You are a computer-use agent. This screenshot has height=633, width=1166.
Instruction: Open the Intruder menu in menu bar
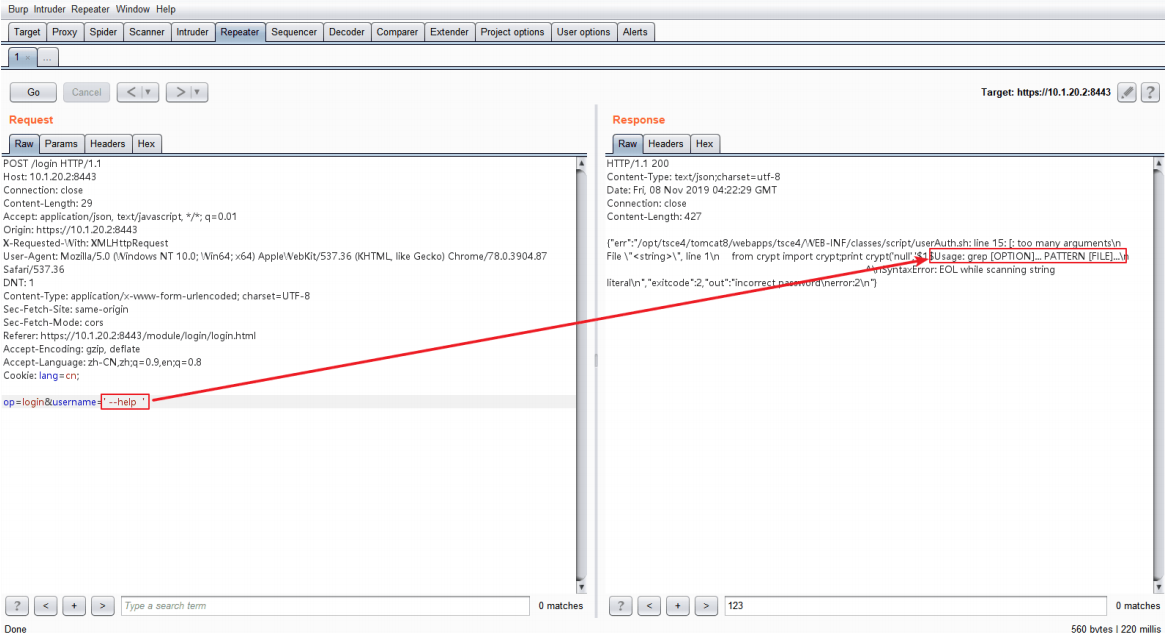coord(49,9)
